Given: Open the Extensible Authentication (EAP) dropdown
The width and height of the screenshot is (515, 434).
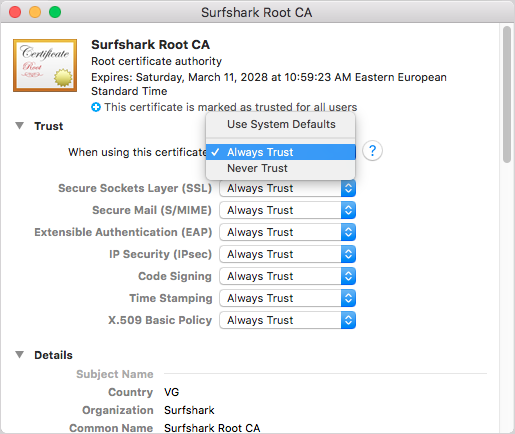Looking at the screenshot, I should tap(287, 232).
